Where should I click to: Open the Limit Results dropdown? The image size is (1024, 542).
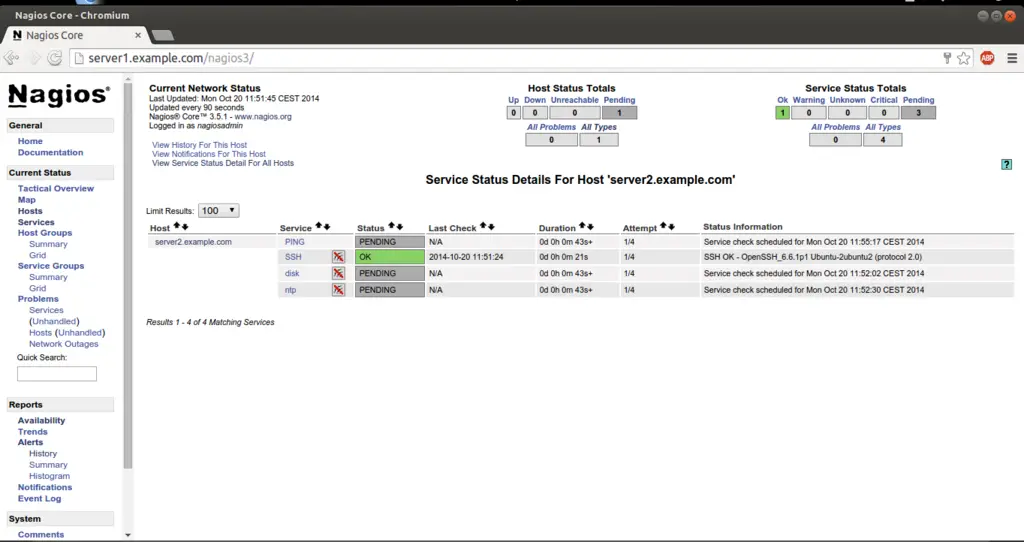coord(219,210)
